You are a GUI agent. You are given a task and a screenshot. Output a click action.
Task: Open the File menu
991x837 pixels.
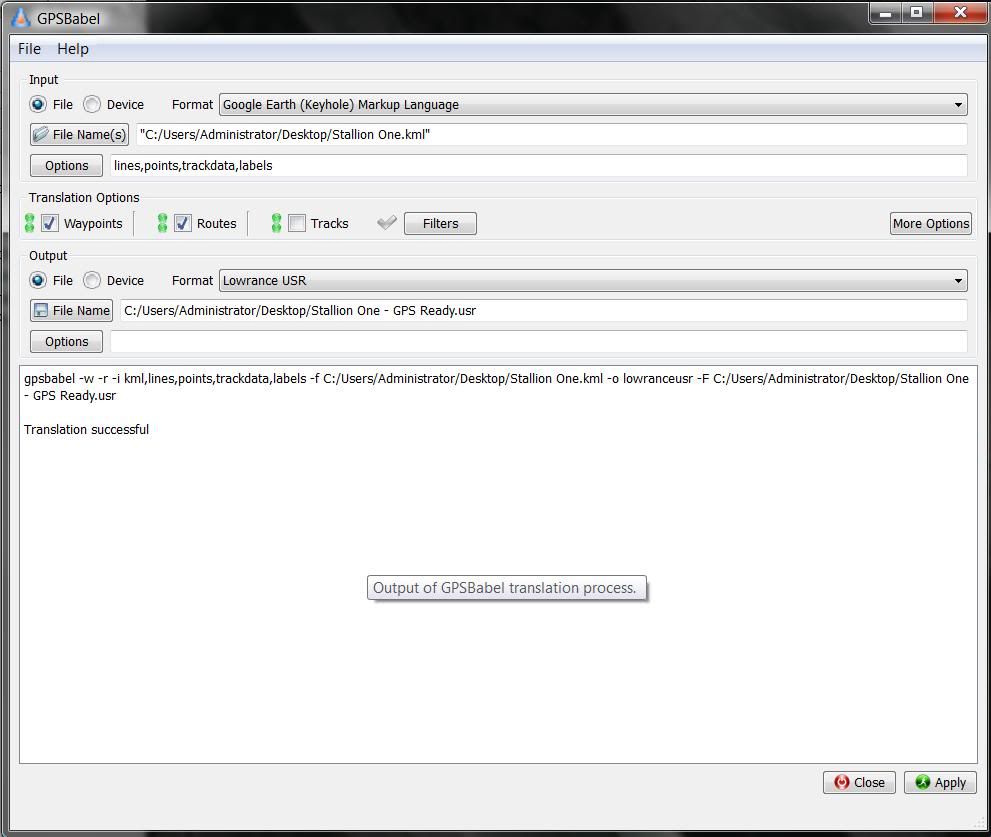pyautogui.click(x=29, y=49)
